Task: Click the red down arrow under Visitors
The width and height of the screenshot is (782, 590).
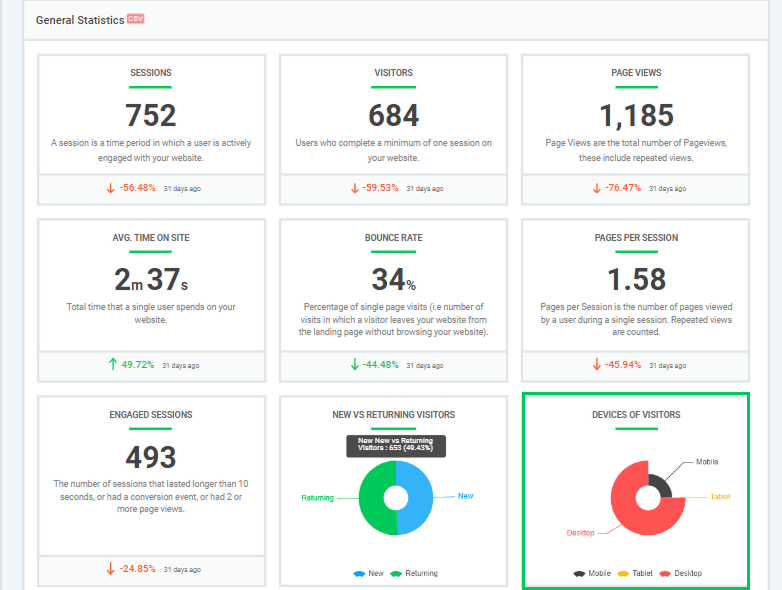Action: 354,188
